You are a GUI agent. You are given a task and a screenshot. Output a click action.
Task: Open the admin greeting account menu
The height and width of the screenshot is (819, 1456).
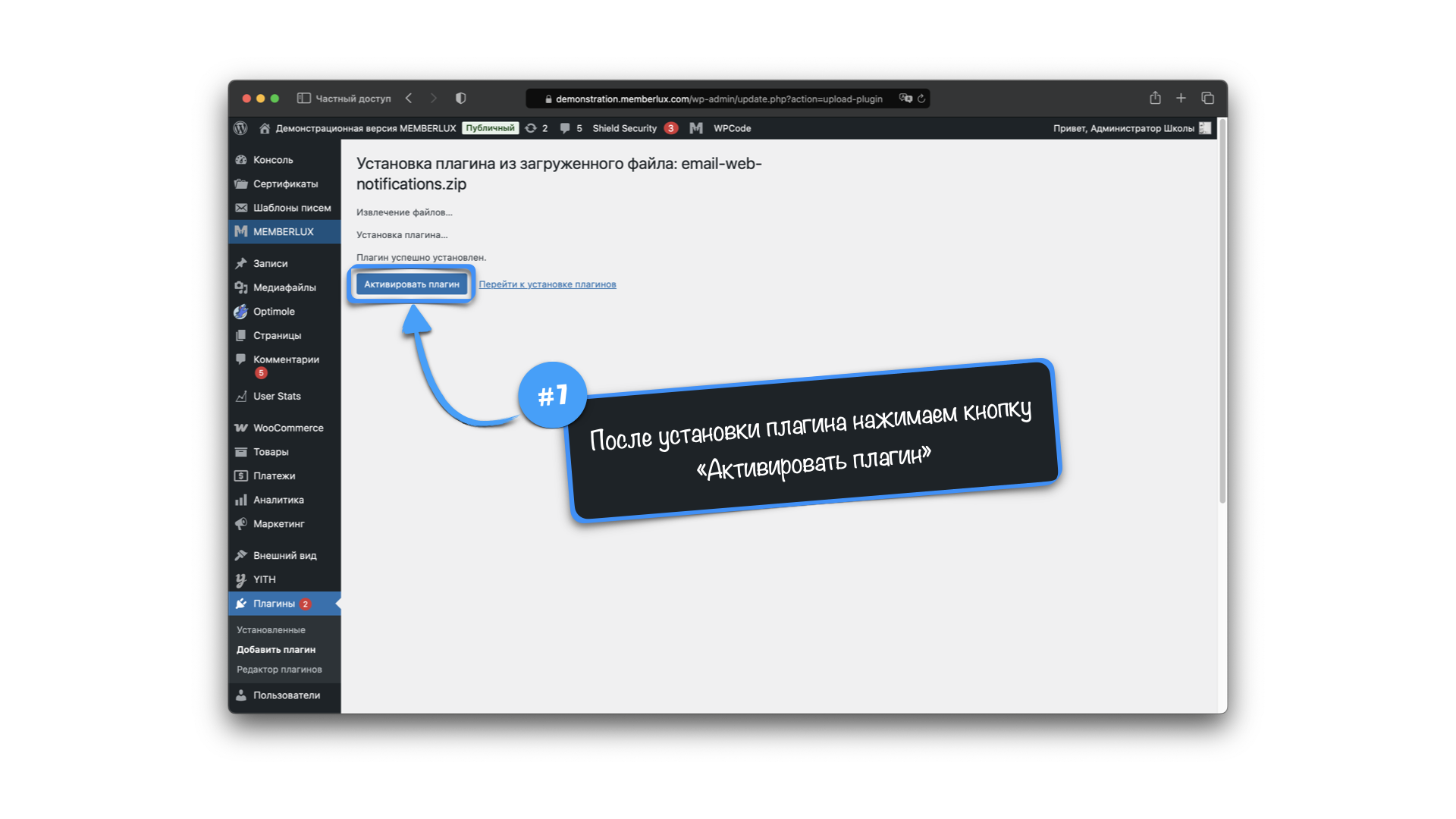[1123, 128]
